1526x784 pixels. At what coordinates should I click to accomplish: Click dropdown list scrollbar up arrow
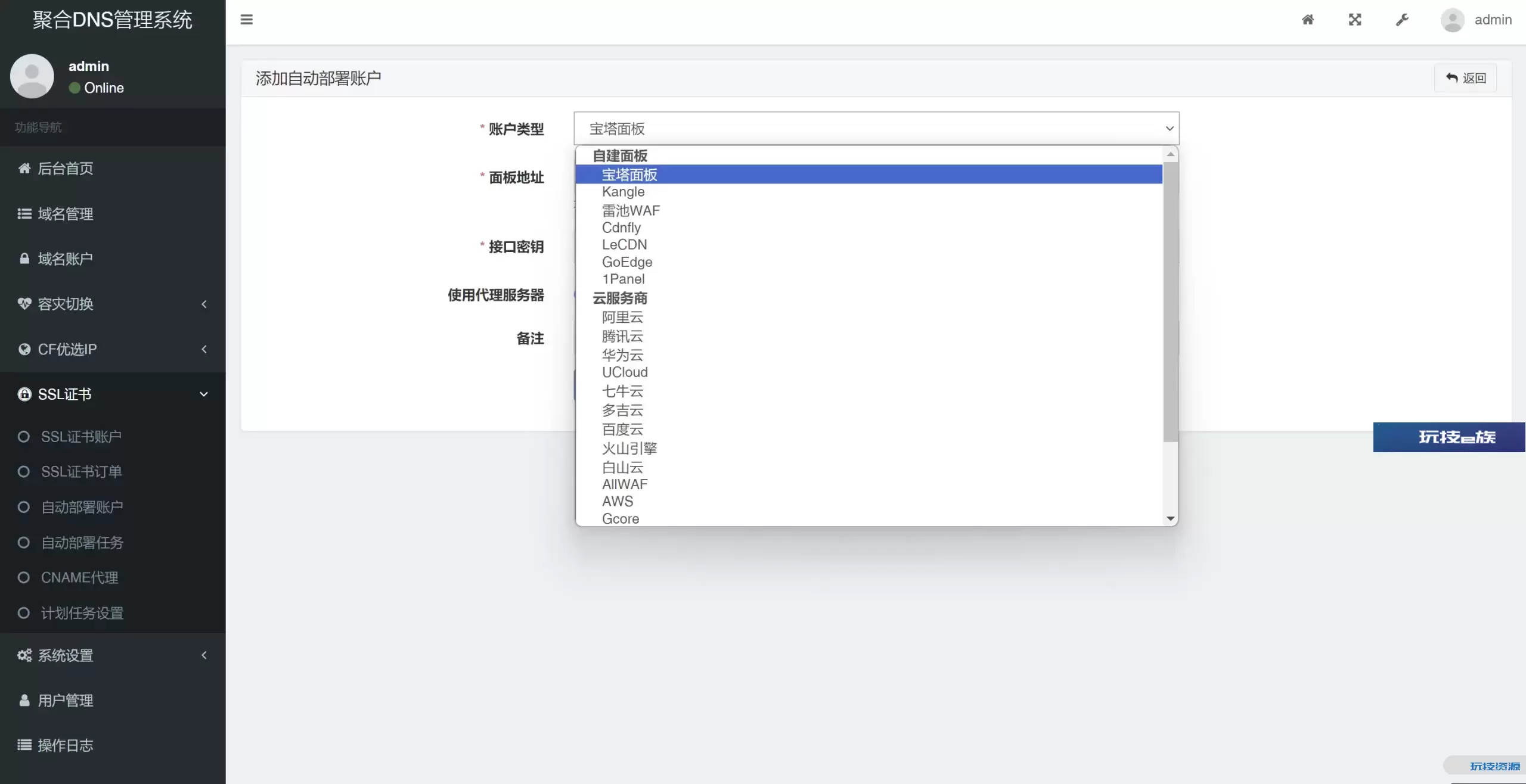point(1170,154)
